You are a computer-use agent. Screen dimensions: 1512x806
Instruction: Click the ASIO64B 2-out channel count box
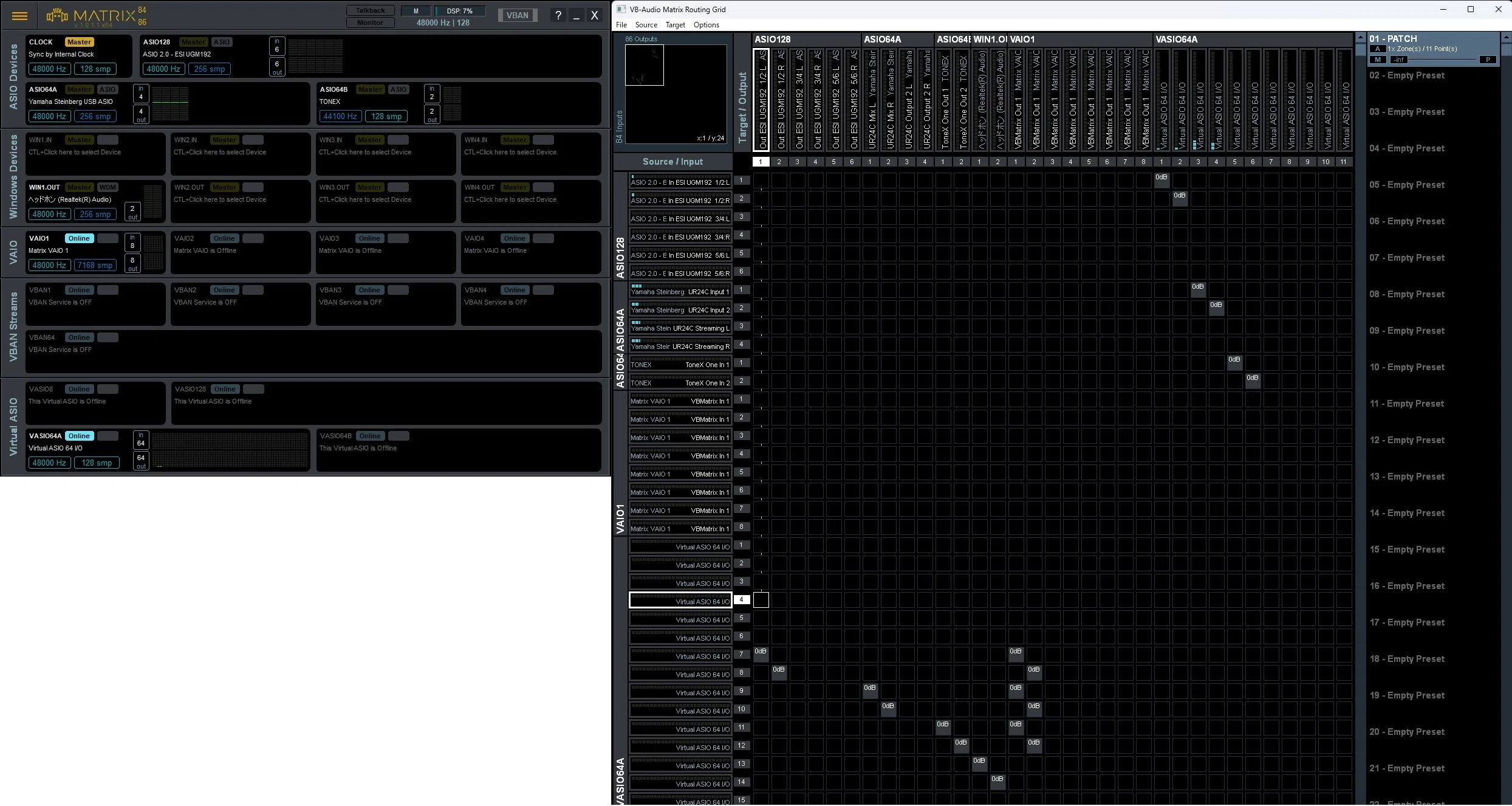click(432, 114)
